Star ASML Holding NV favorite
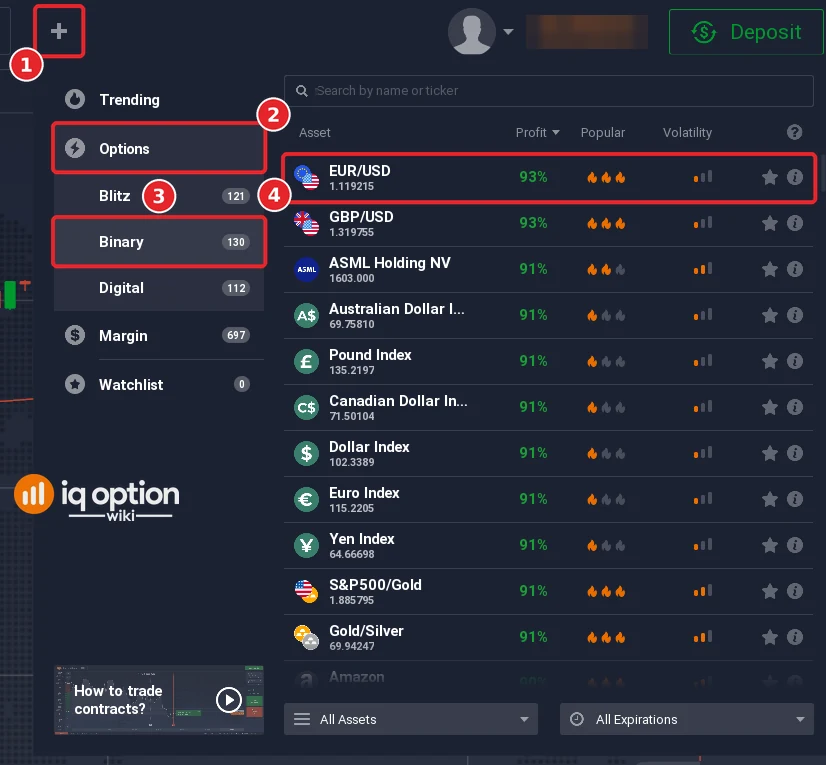Viewport: 826px width, 765px height. coord(770,269)
